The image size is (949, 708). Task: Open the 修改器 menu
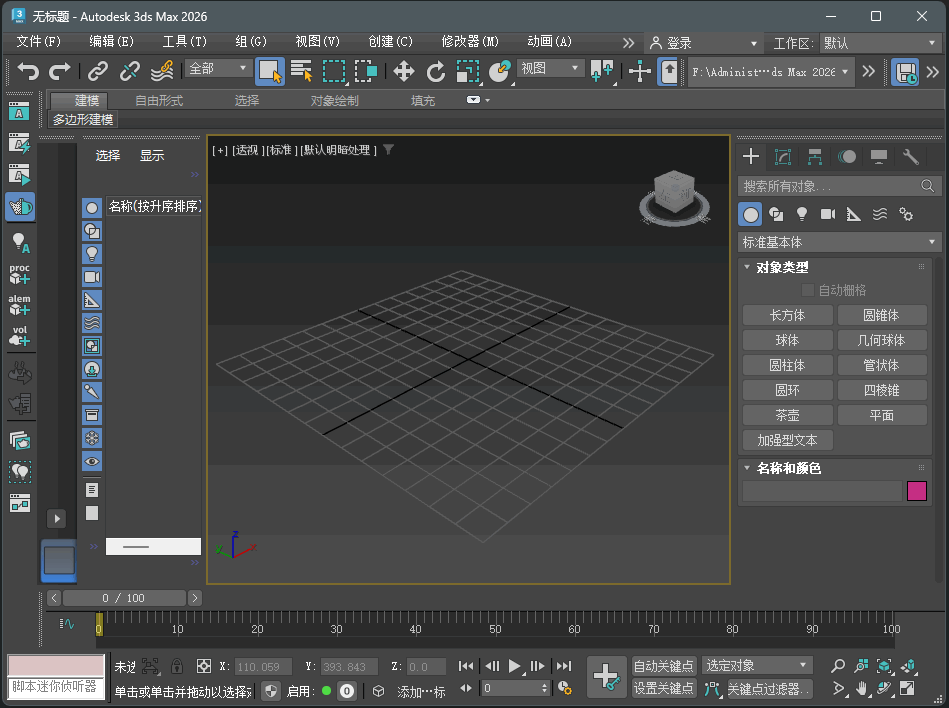468,43
